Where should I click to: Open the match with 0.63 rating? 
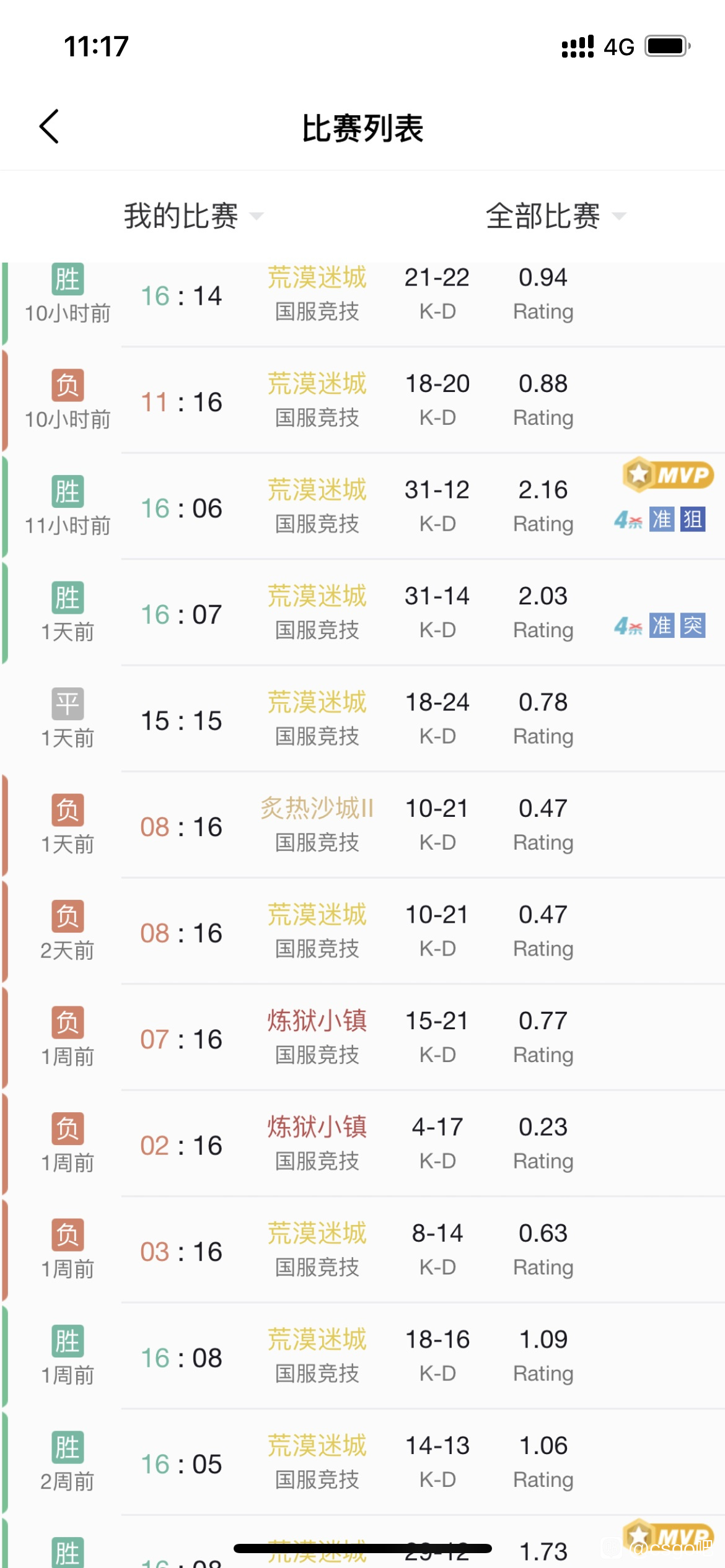[x=362, y=1250]
